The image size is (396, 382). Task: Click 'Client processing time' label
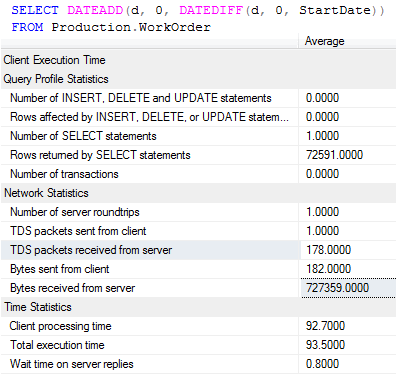pyautogui.click(x=60, y=326)
